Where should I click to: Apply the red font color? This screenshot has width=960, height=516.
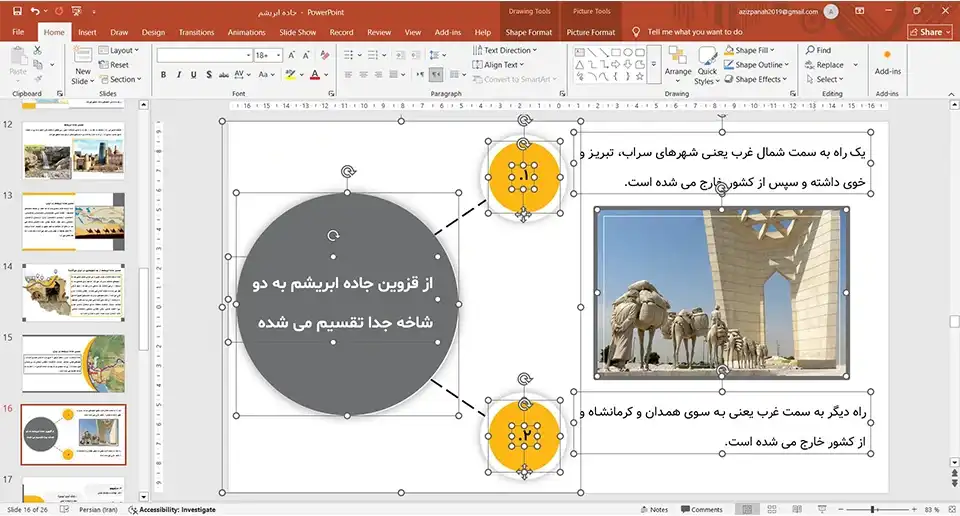click(315, 75)
